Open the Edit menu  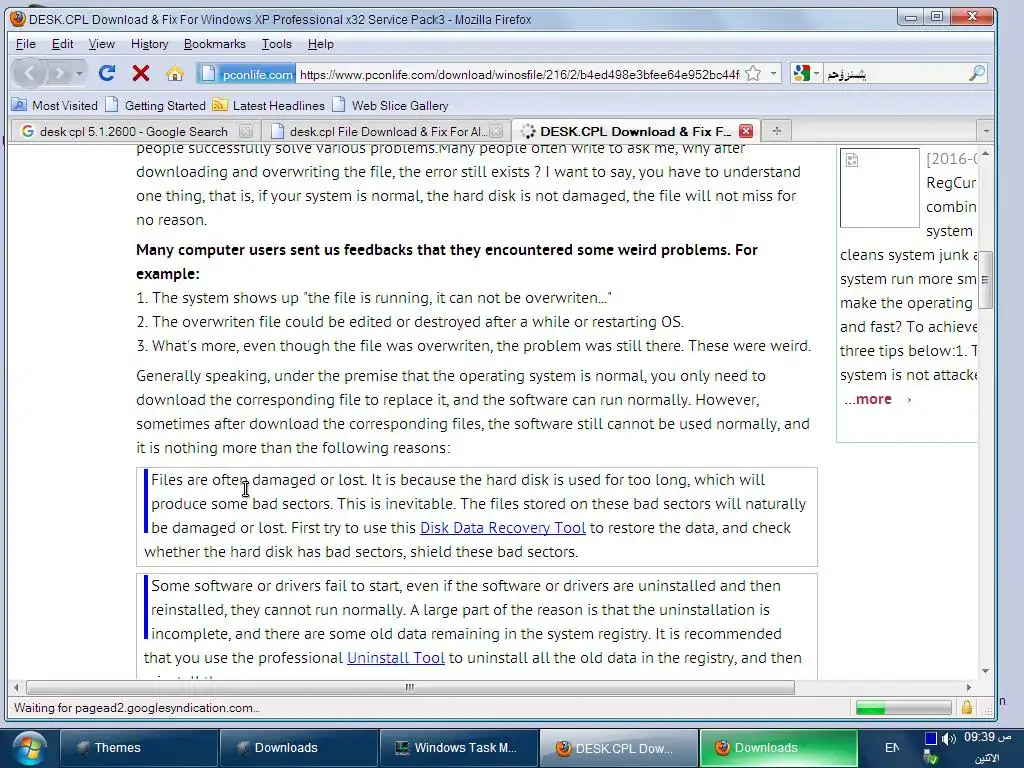click(x=62, y=44)
